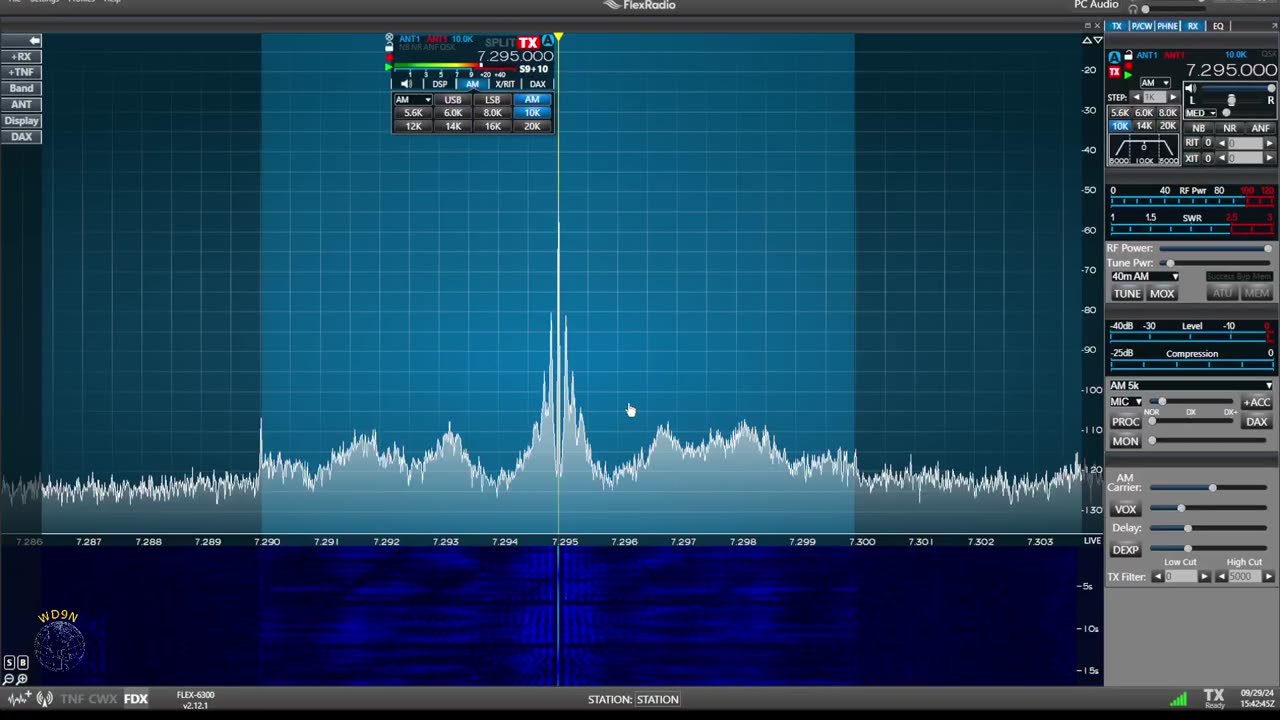
Task: Toggle the PHNE panel tab
Action: click(x=1167, y=26)
